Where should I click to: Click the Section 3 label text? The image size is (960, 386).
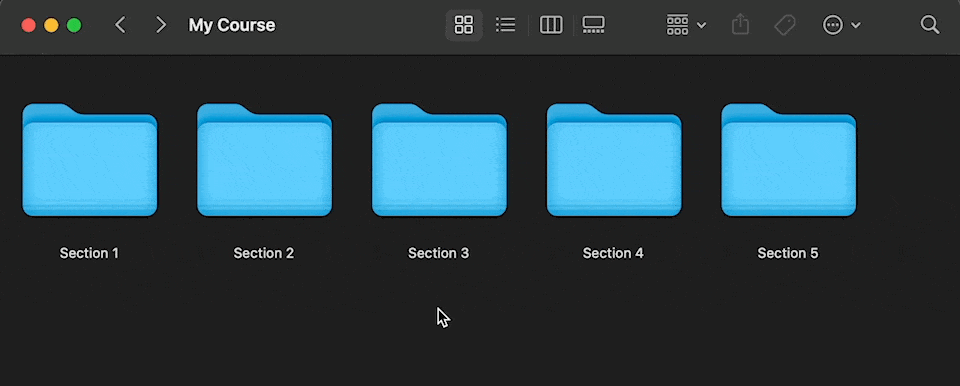(x=438, y=253)
